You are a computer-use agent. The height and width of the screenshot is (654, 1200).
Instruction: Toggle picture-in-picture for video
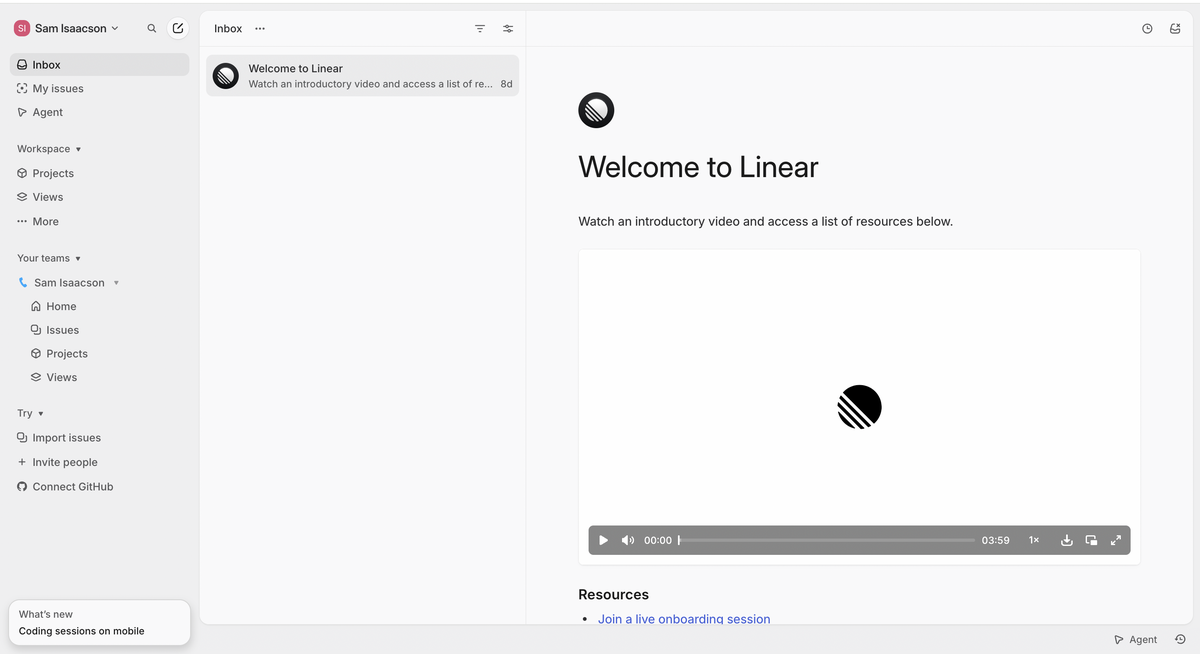coord(1091,540)
